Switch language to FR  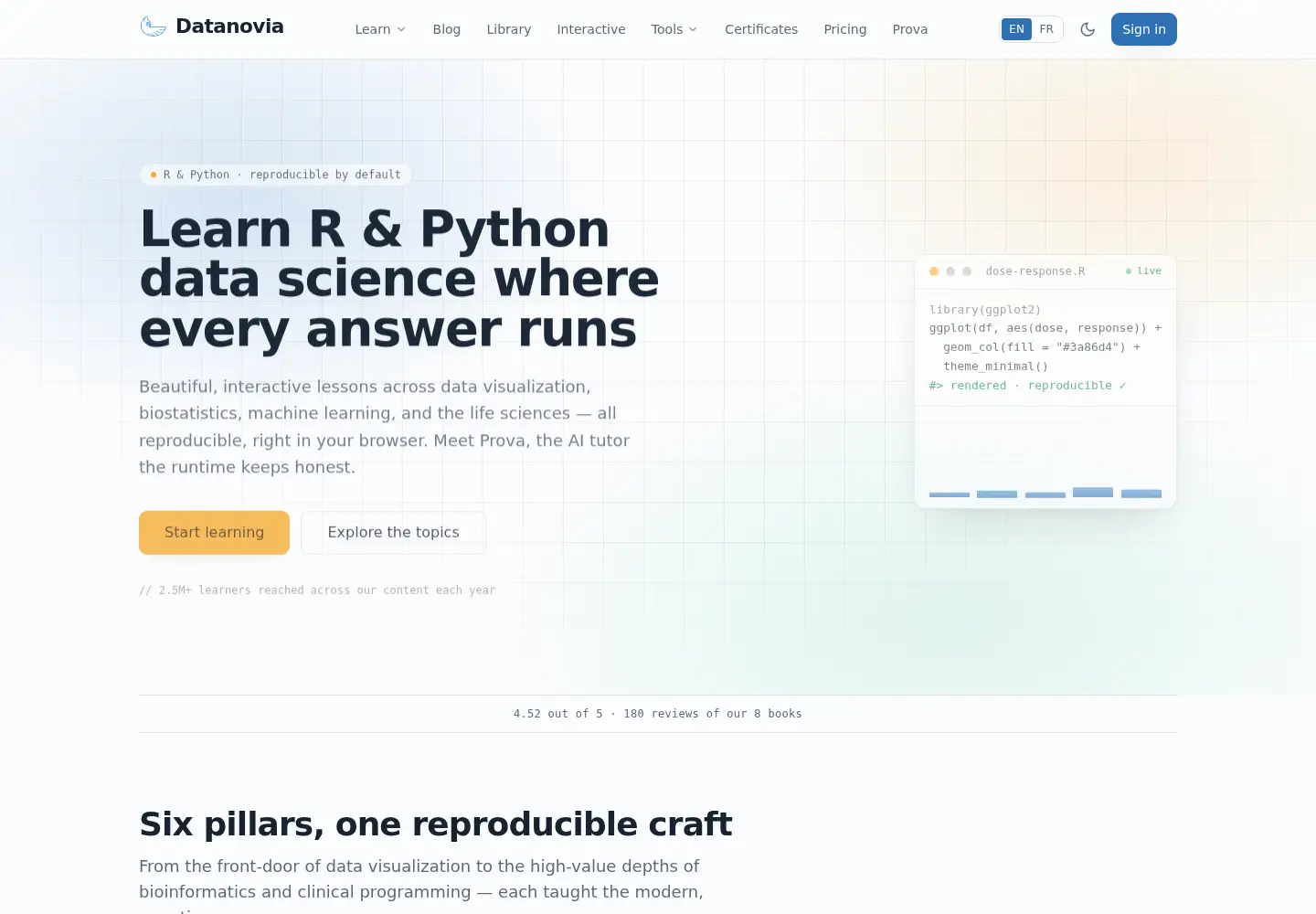(x=1046, y=29)
